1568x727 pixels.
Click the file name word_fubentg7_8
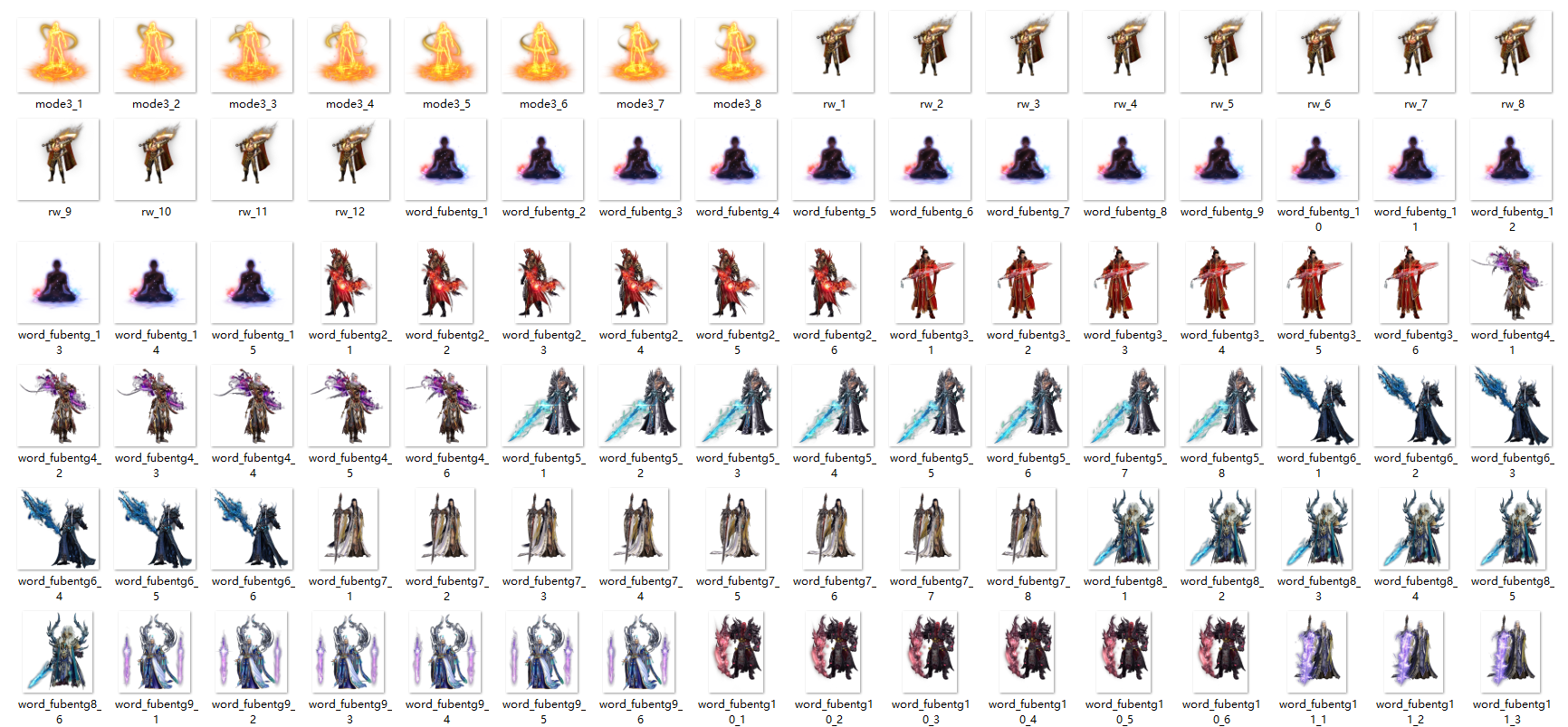(1028, 588)
